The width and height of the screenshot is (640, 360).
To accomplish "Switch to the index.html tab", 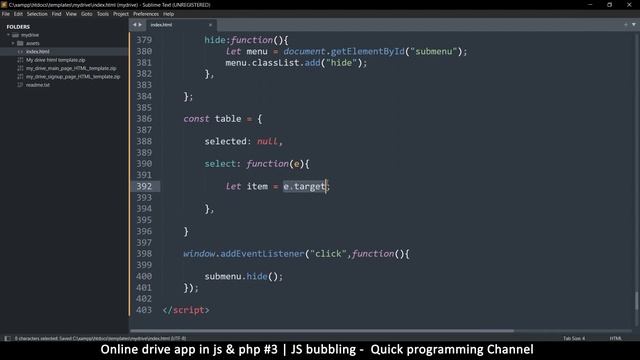I will click(x=161, y=25).
